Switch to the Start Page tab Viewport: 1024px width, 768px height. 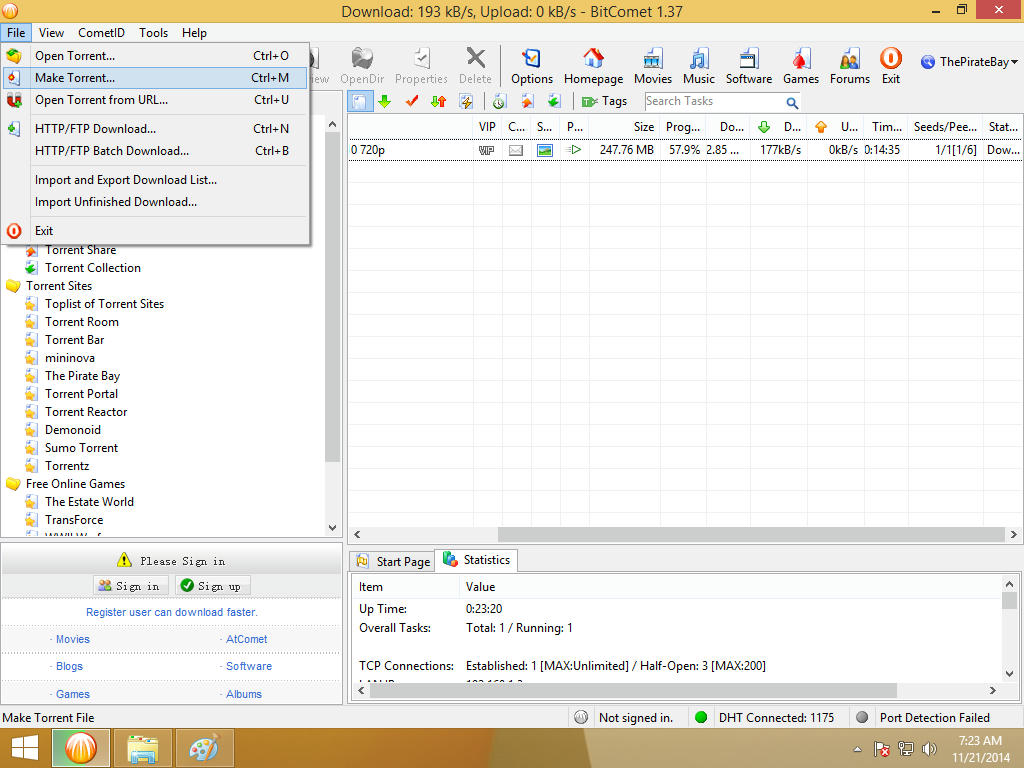click(x=393, y=562)
